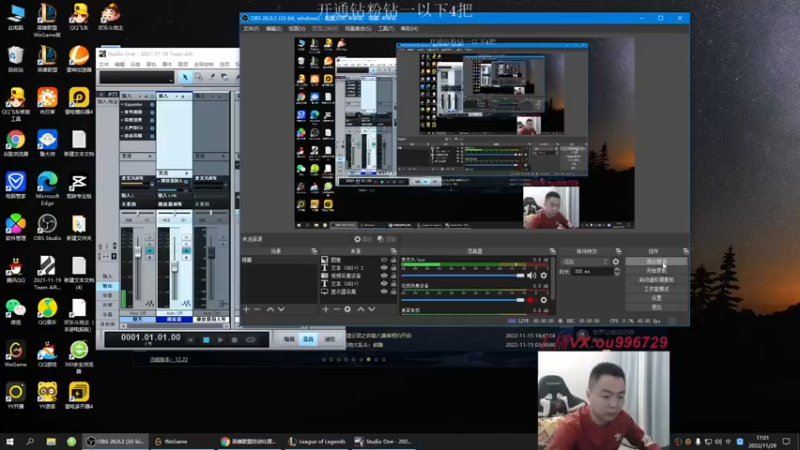Toggle lock on 显示器采集 source
800x450 pixels.
(393, 291)
